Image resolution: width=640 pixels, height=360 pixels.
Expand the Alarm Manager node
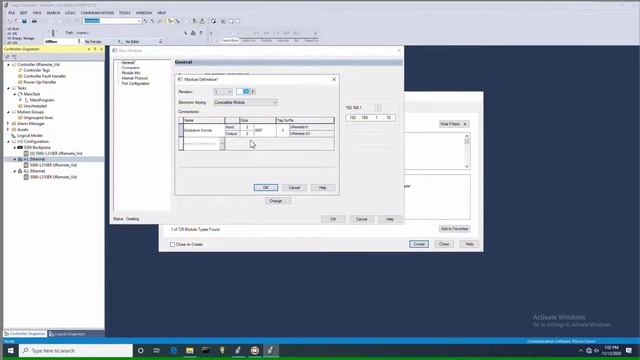click(x=8, y=123)
